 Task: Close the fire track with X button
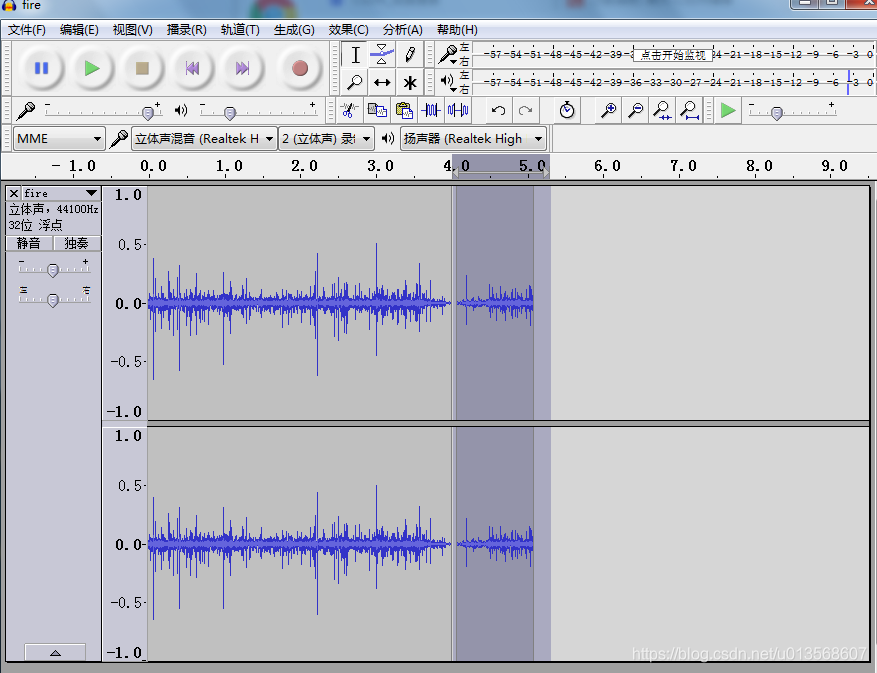click(x=14, y=194)
